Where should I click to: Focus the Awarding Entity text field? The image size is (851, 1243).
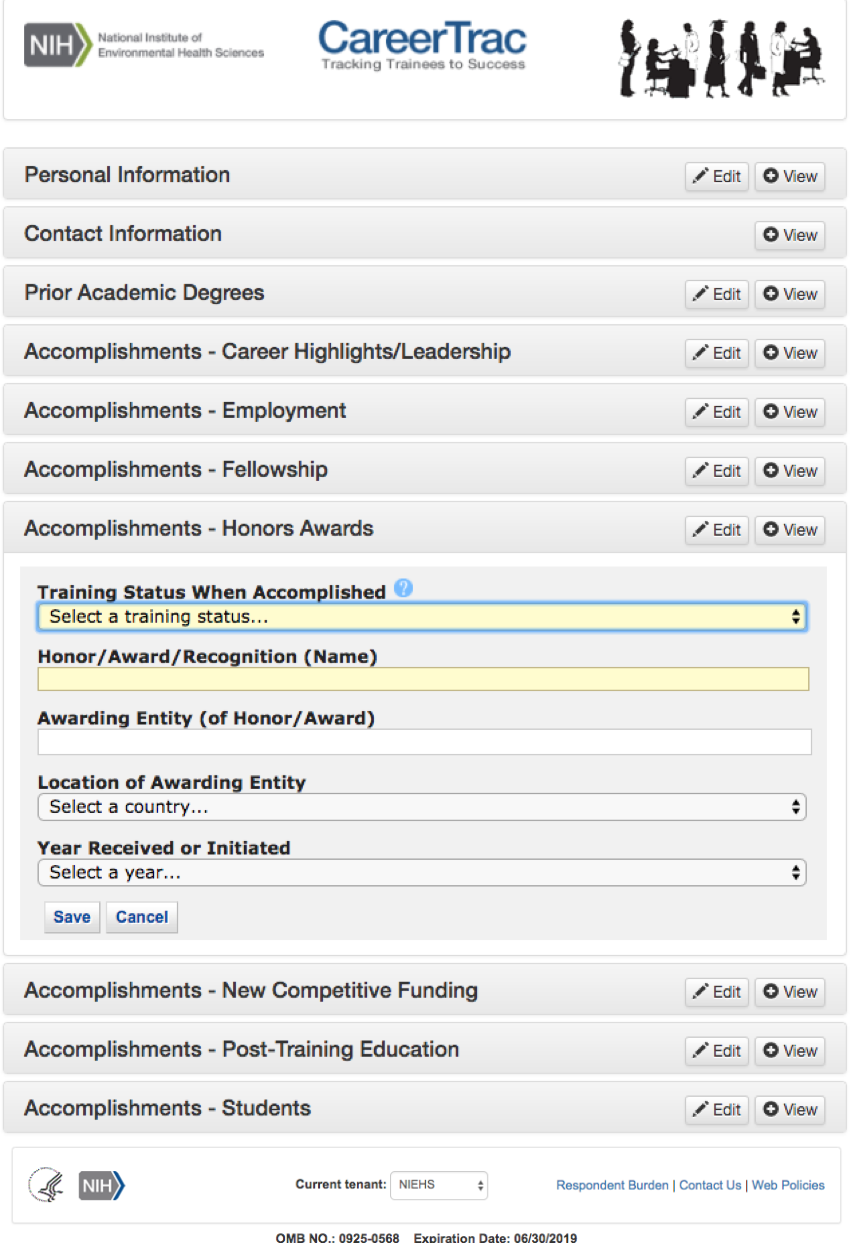(x=424, y=742)
